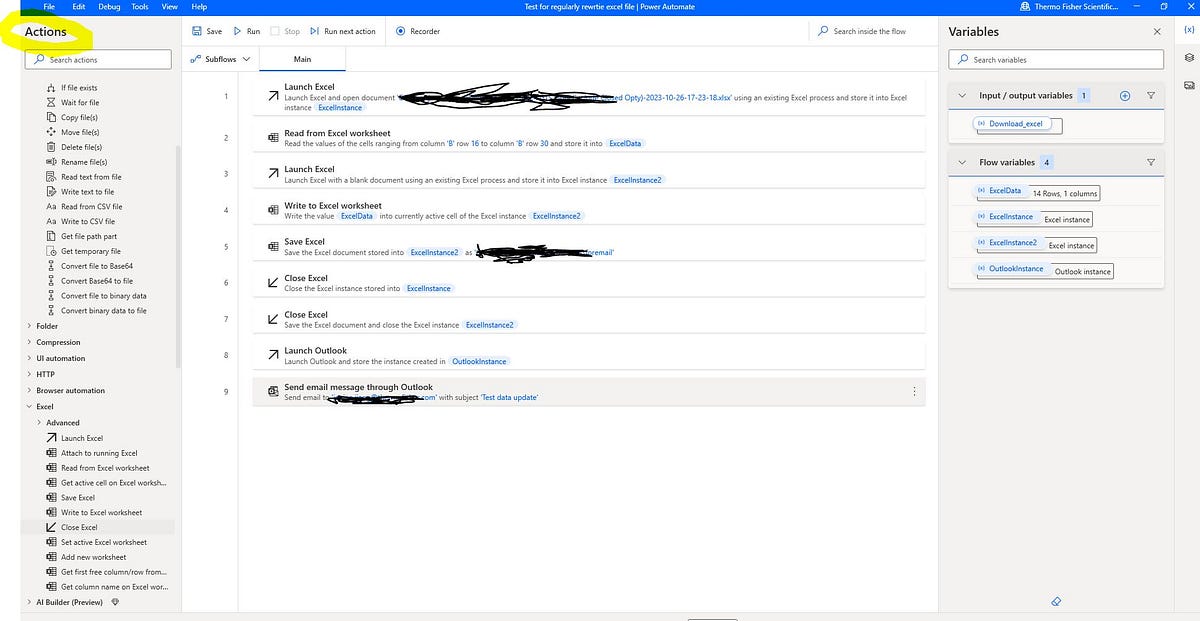The image size is (1200, 621).
Task: Select the Main flow tab
Action: tap(302, 58)
